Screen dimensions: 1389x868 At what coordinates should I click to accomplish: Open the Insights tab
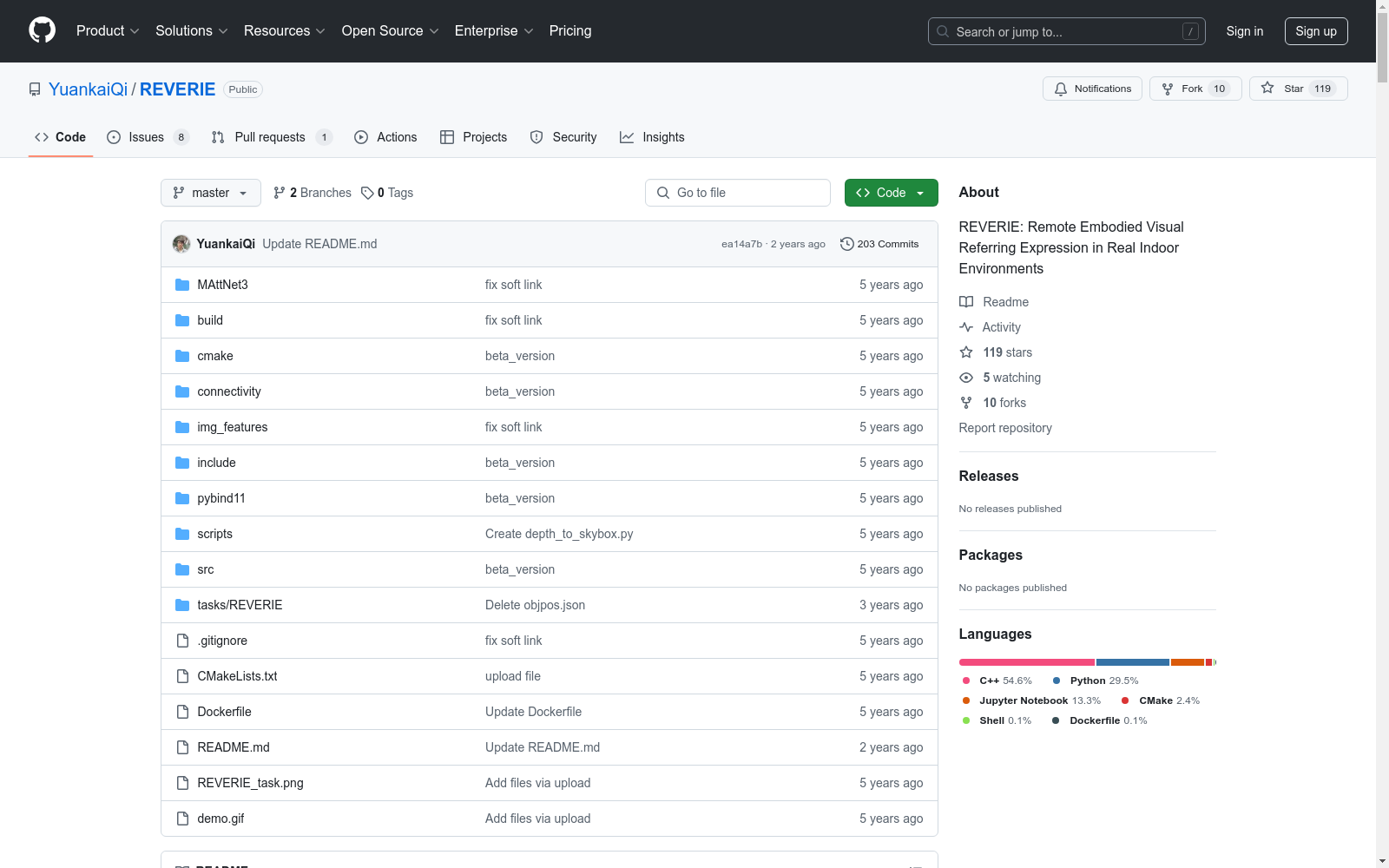point(652,137)
